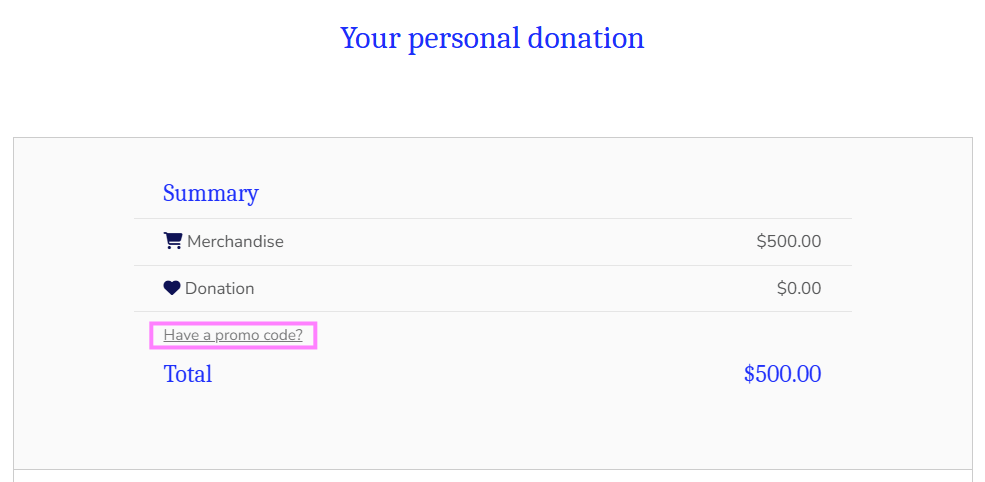This screenshot has height=482, width=985.
Task: Select the Summary section heading
Action: click(211, 193)
